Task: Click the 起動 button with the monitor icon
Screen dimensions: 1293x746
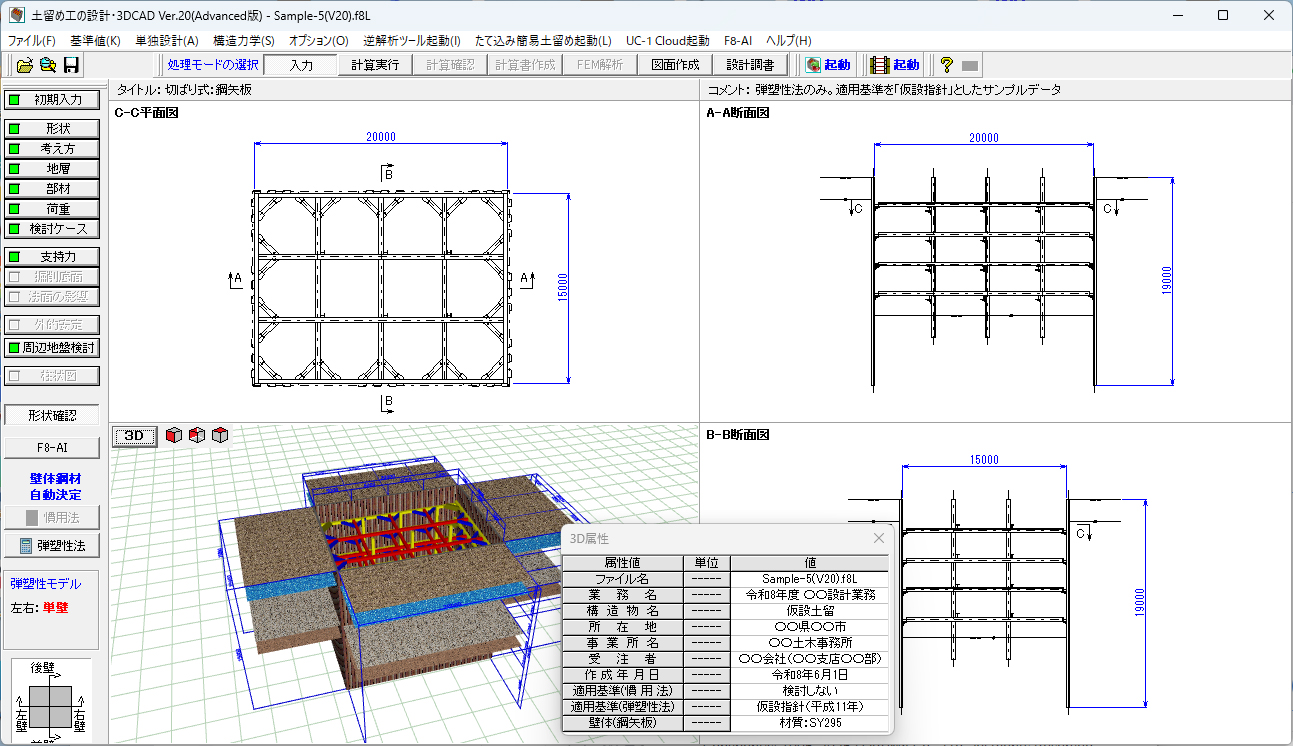Action: (828, 65)
